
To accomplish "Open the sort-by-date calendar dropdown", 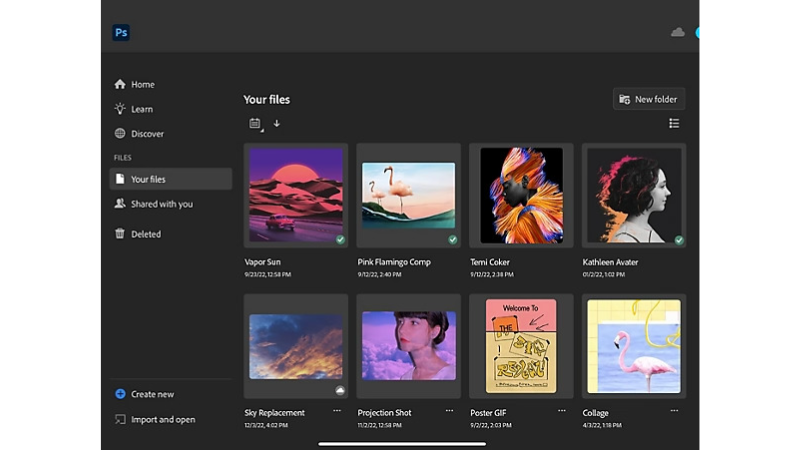I will point(256,123).
